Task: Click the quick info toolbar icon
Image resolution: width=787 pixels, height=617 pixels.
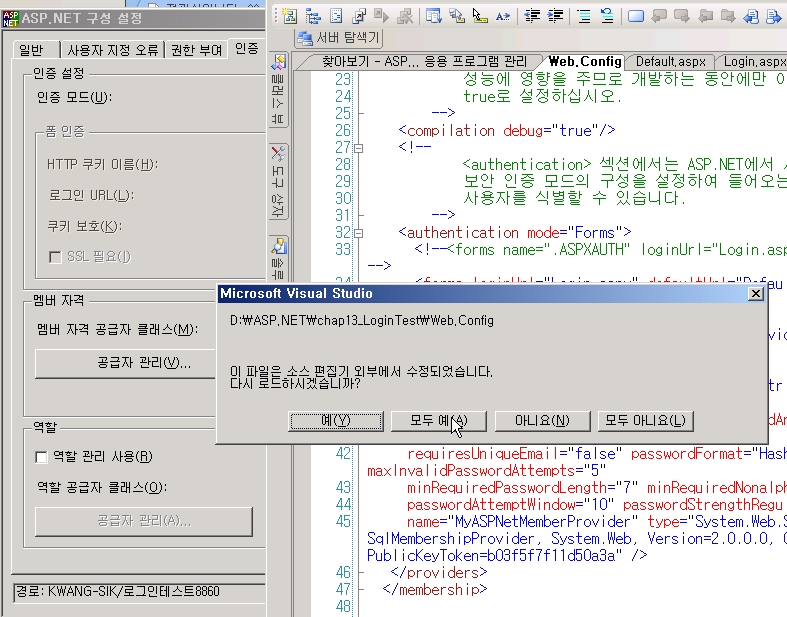Action: tap(479, 16)
